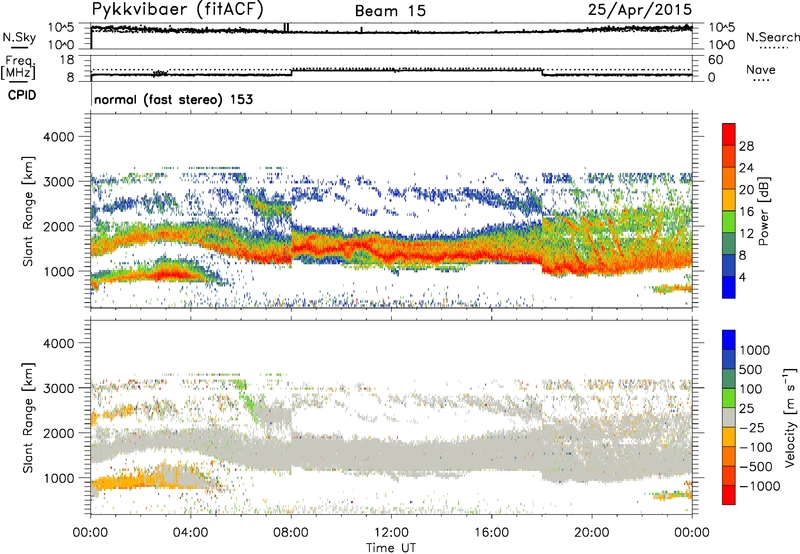
Task: Click the "-1000" velocity colorbar value
Action: click(x=759, y=486)
